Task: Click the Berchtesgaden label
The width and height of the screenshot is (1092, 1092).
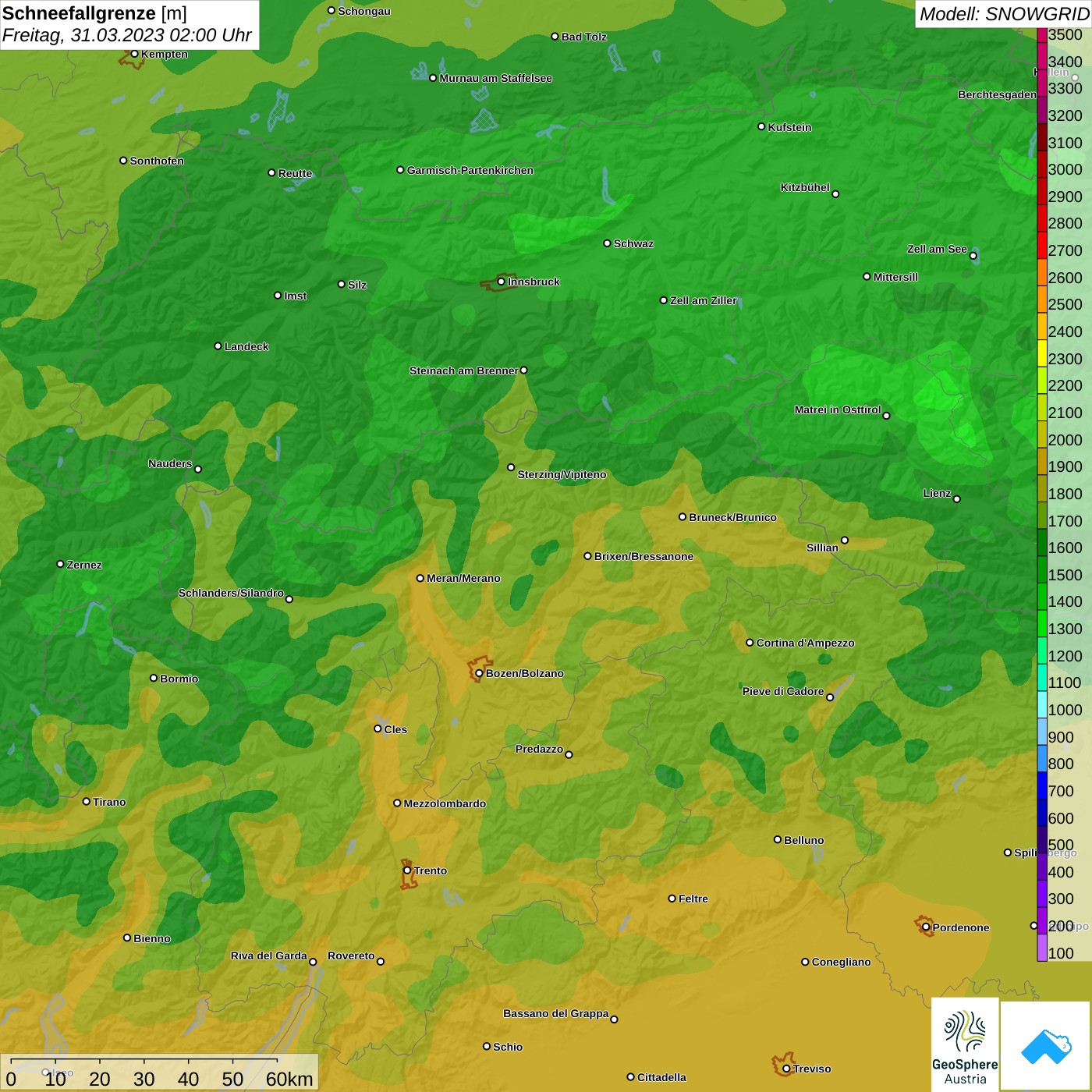Action: coord(997,94)
